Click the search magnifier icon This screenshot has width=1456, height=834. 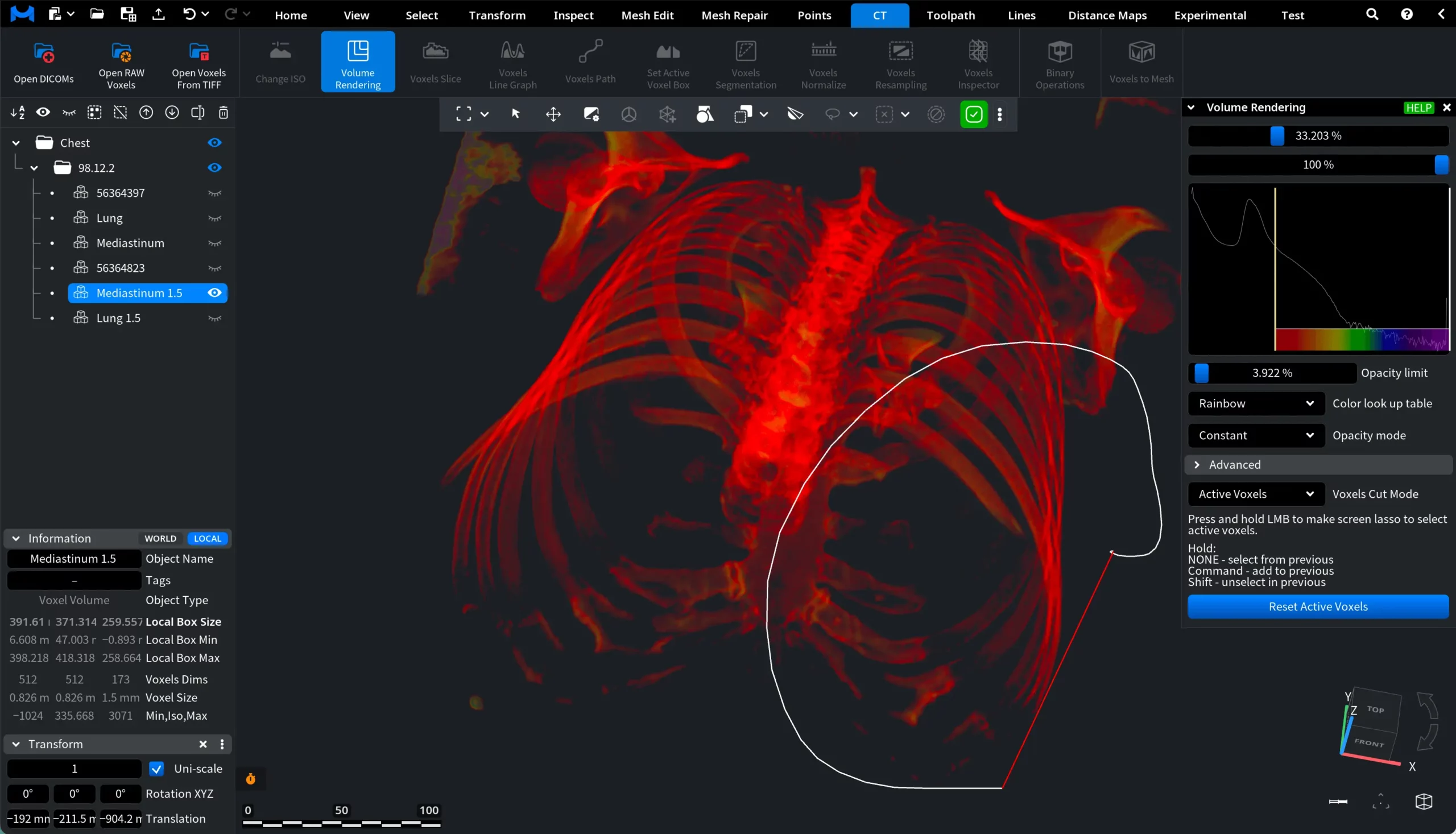point(1372,14)
